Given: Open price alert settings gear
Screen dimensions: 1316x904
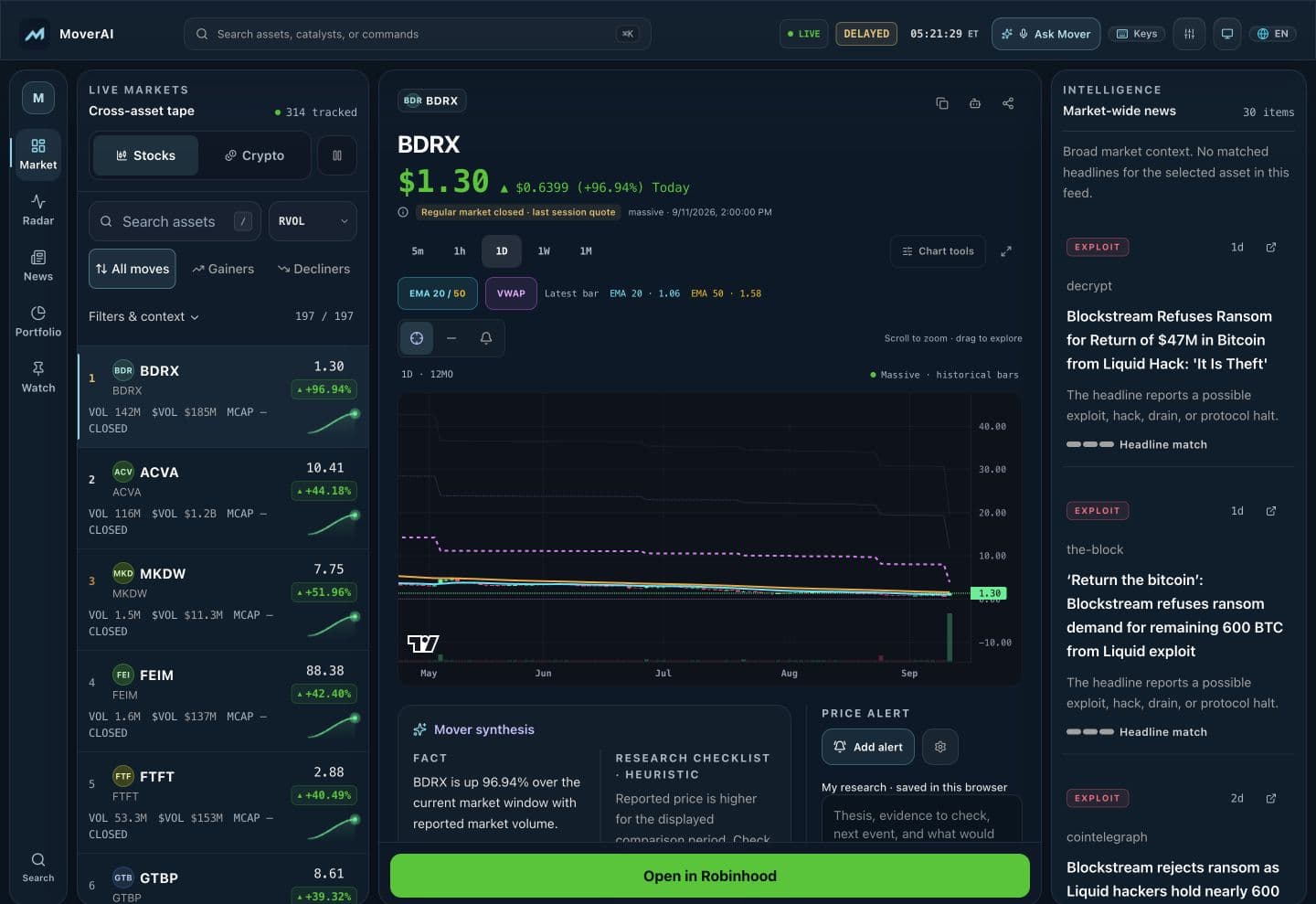Looking at the screenshot, I should pos(940,747).
